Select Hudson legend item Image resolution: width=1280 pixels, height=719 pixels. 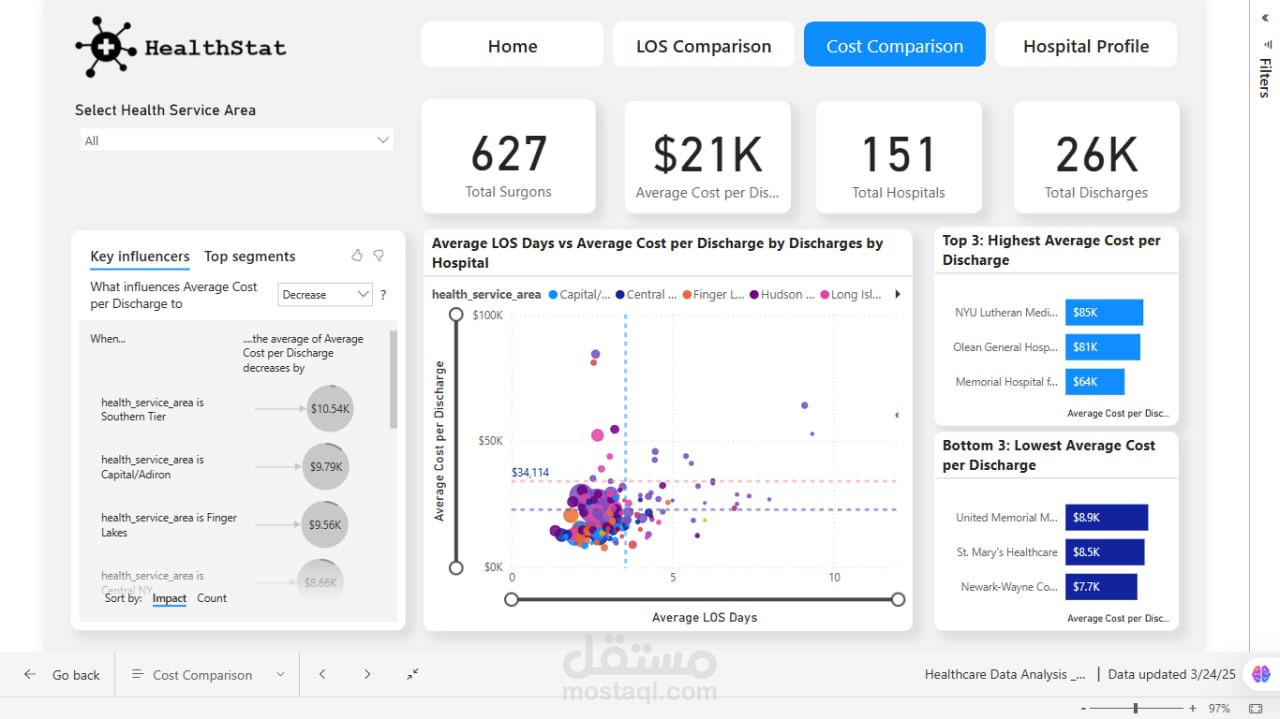782,295
